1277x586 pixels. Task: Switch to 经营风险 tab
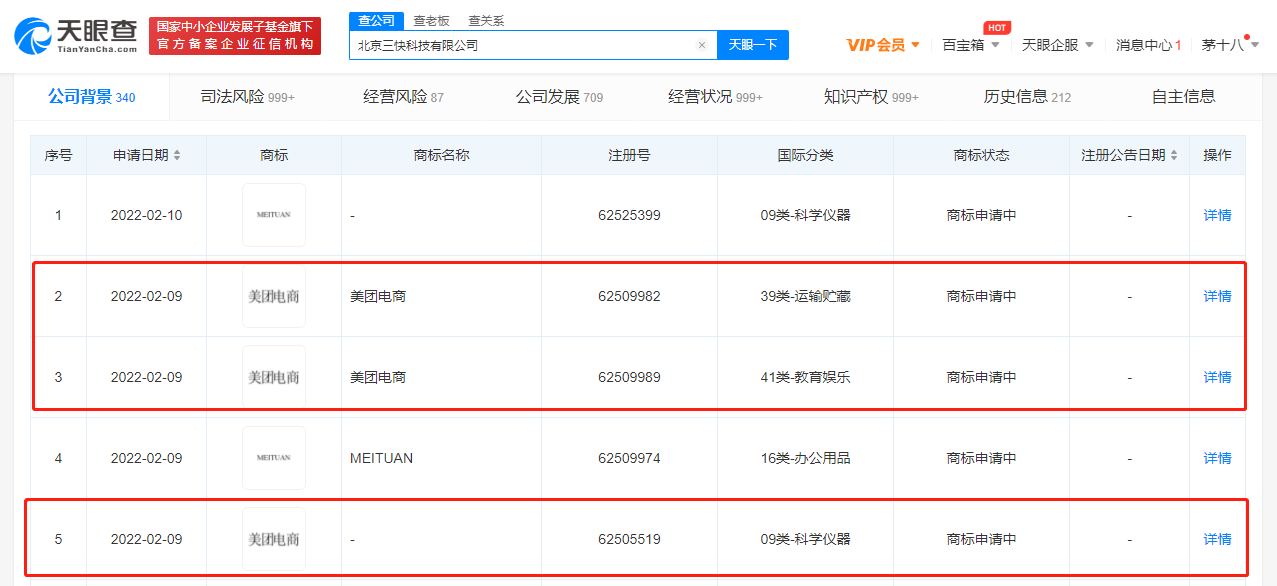click(403, 97)
